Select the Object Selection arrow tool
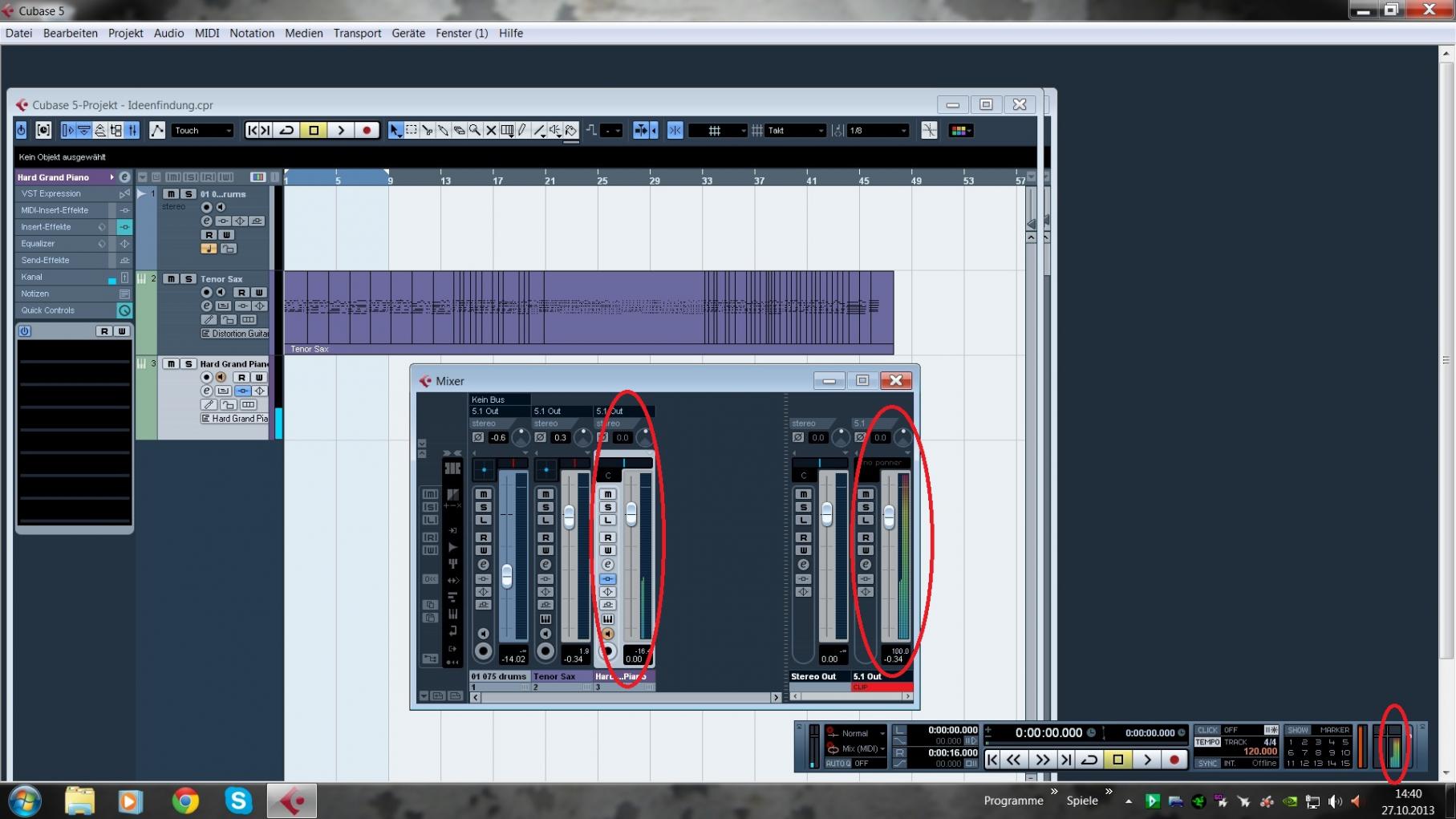 395,130
